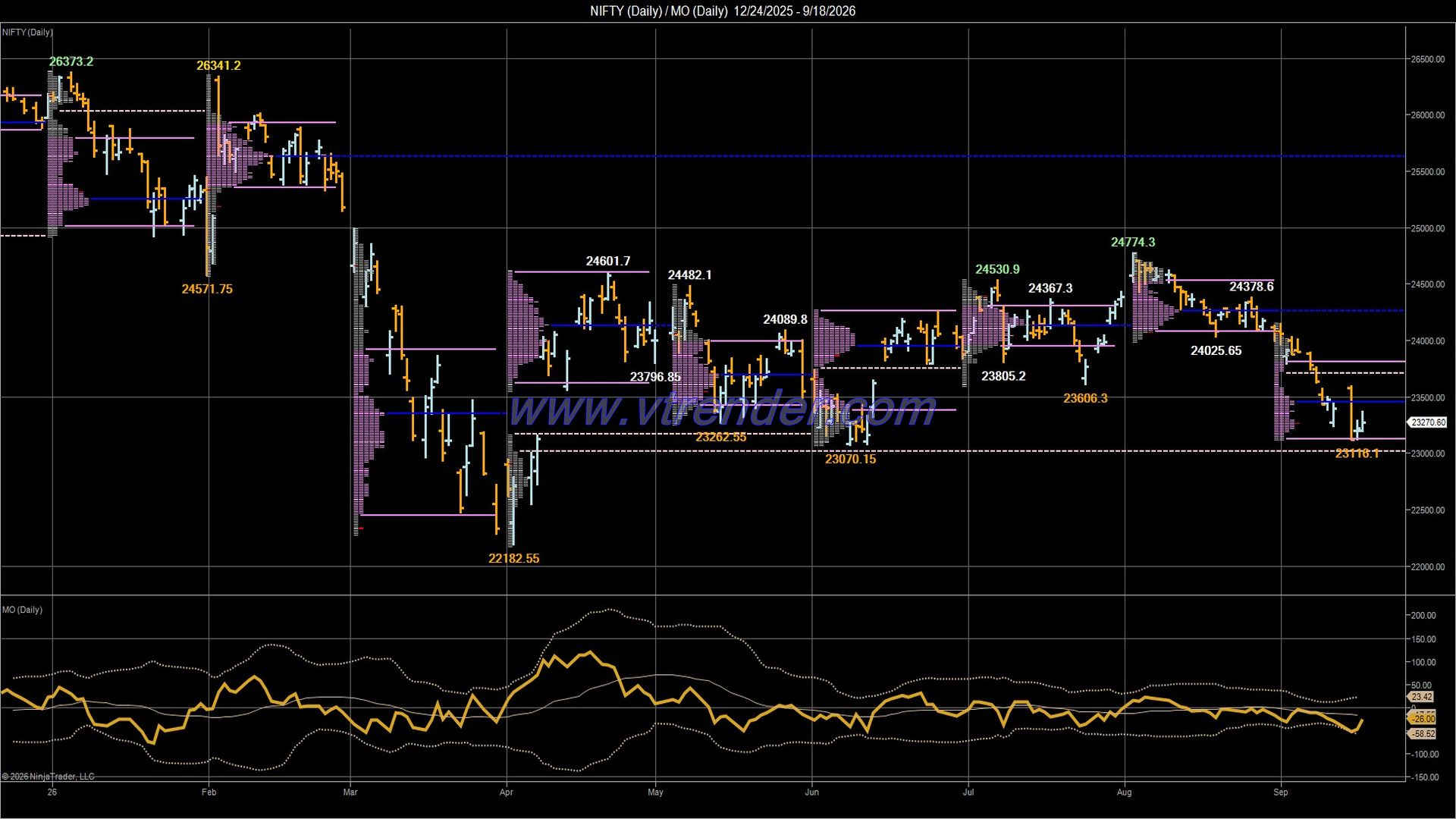Click the 23805.2 price label

coord(1003,376)
